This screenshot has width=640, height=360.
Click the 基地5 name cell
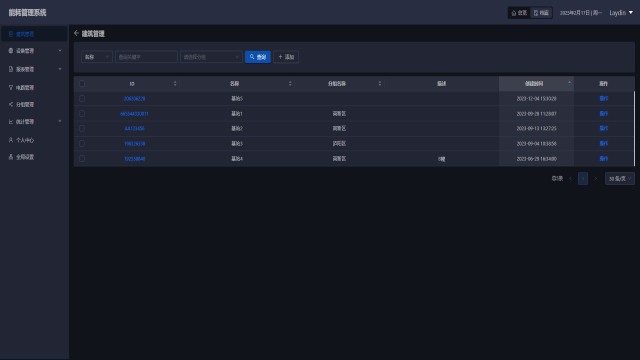coord(237,98)
